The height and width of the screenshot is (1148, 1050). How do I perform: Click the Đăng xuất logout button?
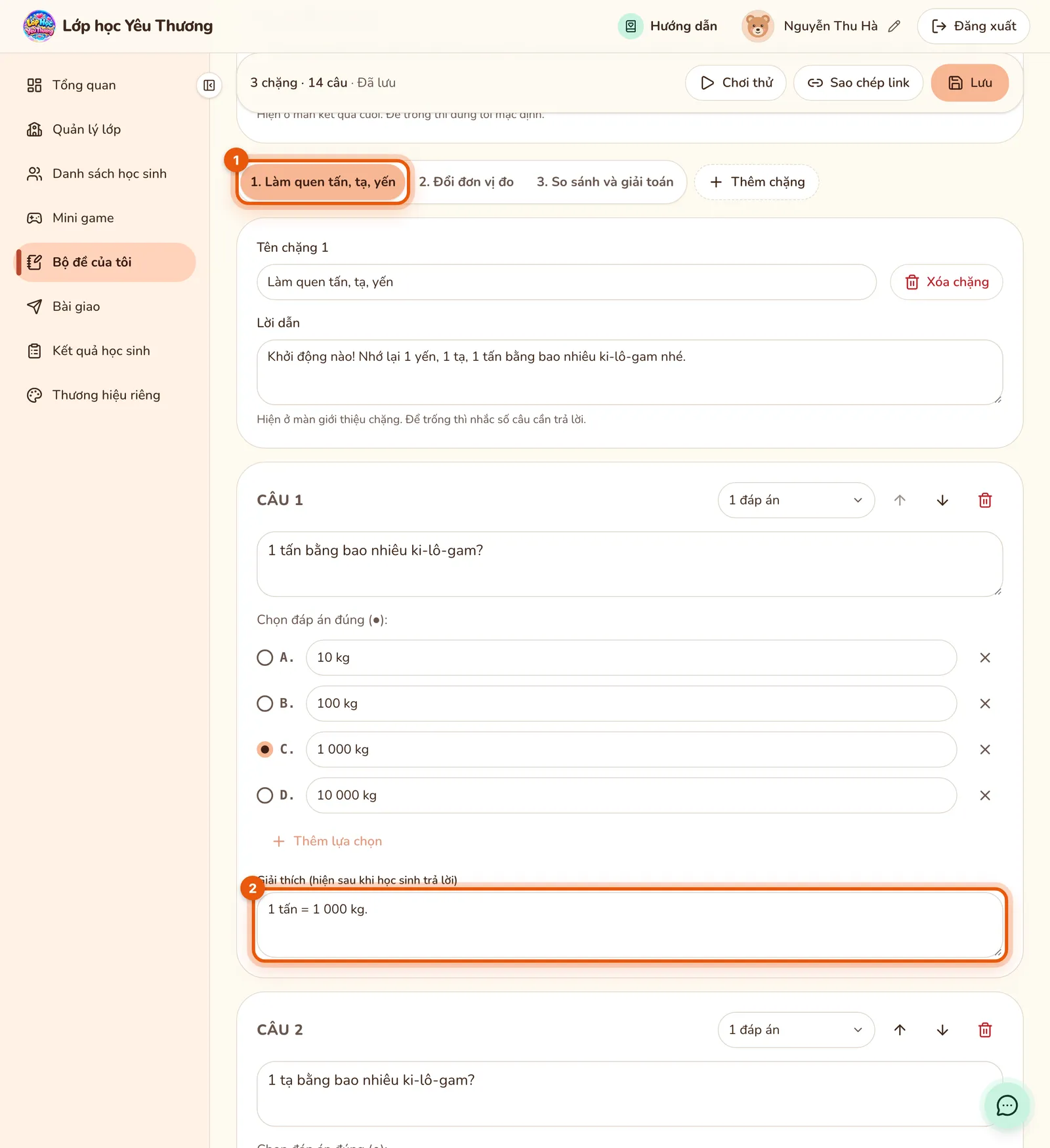click(x=973, y=26)
